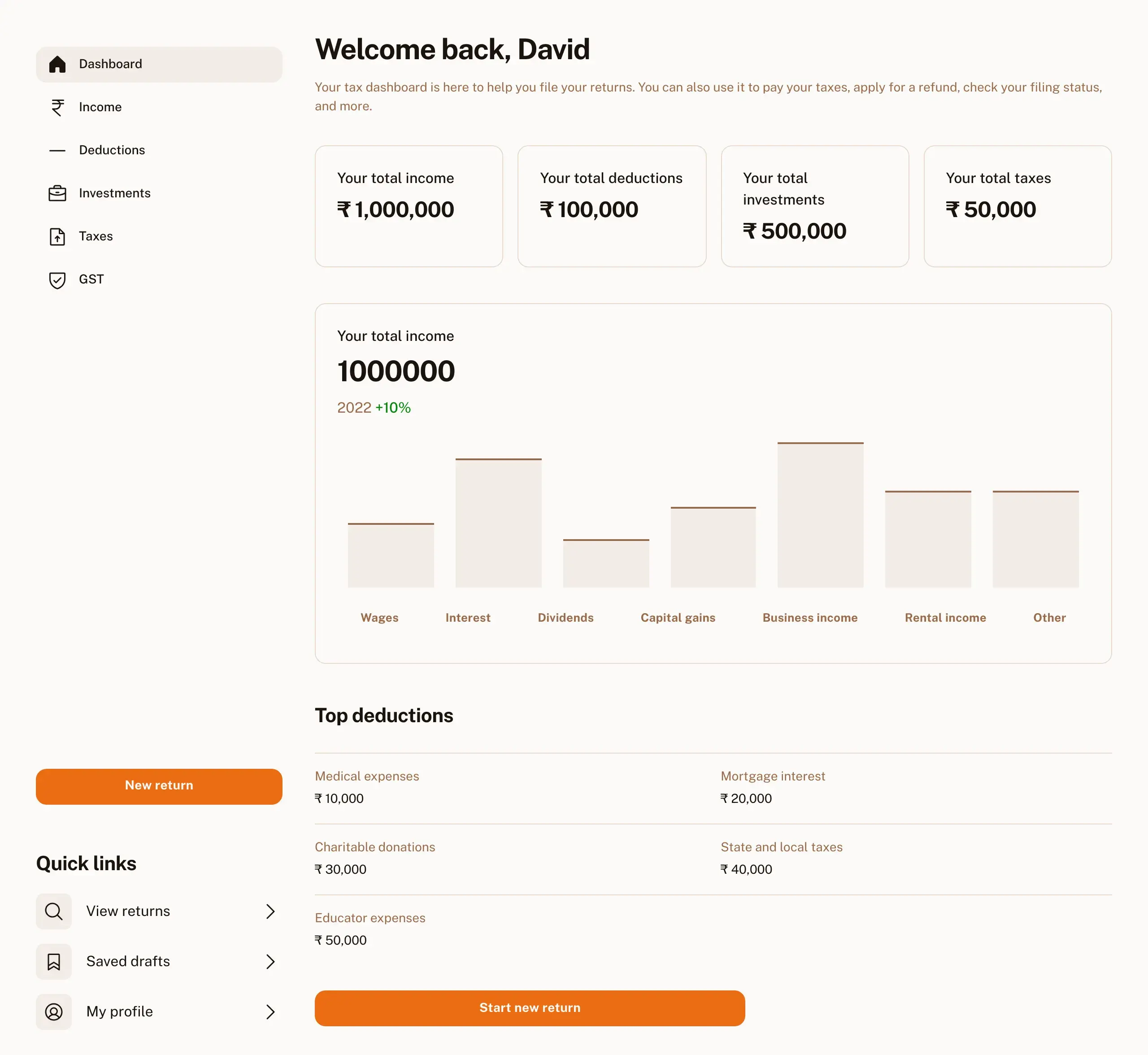Open the Your total taxes card

click(x=1017, y=206)
